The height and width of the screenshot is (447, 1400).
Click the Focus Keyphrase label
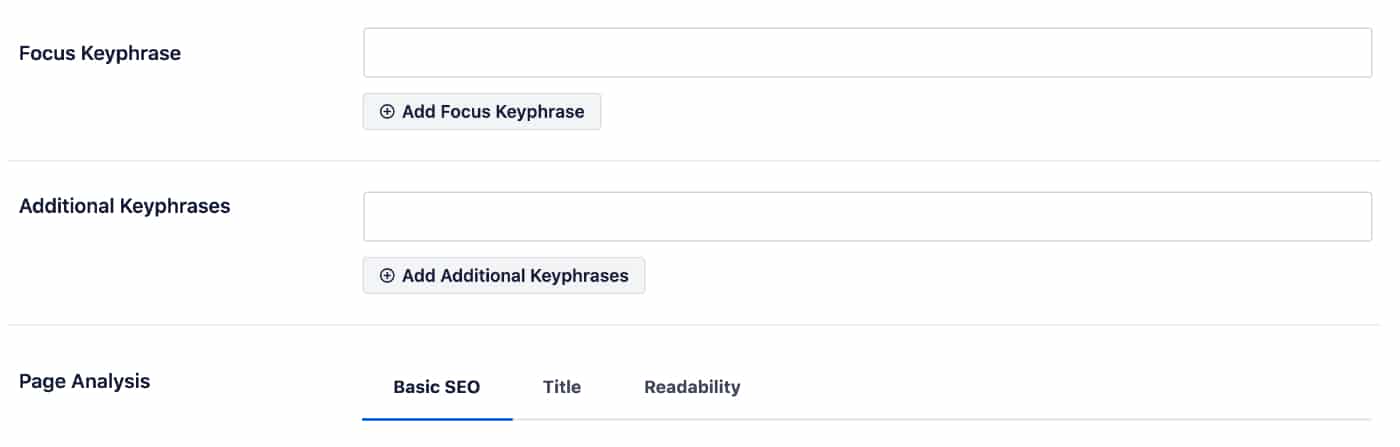pos(100,54)
